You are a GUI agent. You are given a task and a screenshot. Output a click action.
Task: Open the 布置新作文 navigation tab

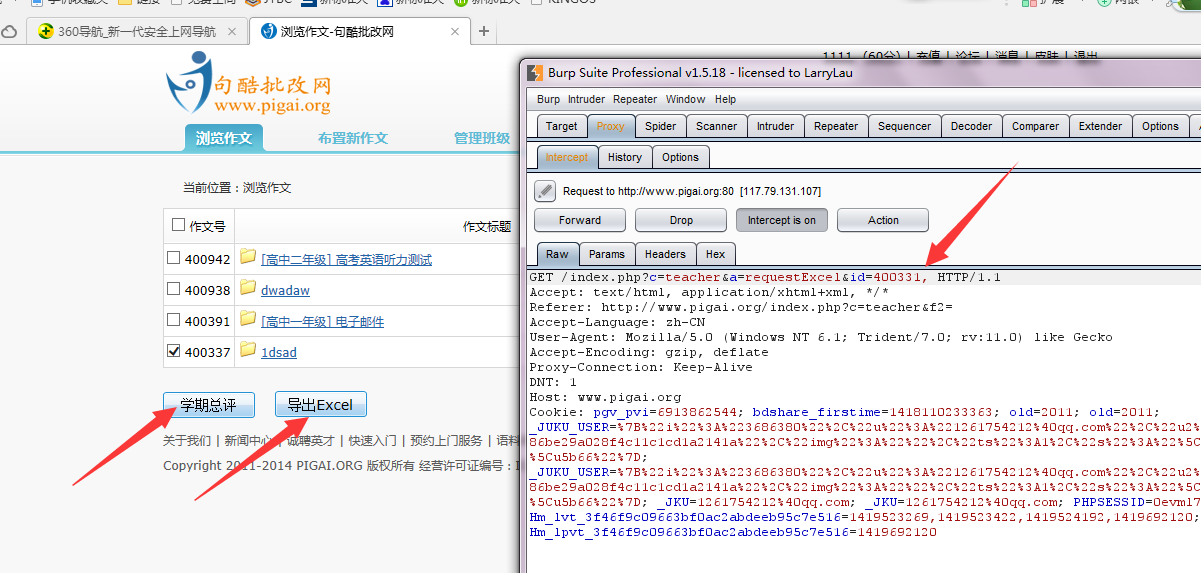pyautogui.click(x=353, y=138)
